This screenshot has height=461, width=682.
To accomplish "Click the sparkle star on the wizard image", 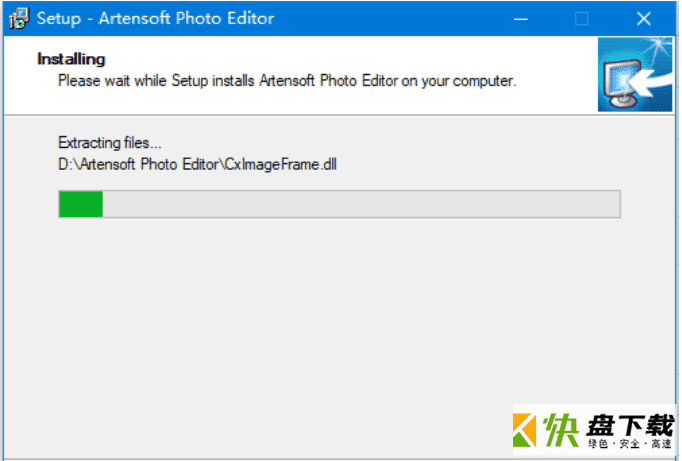I will [659, 46].
